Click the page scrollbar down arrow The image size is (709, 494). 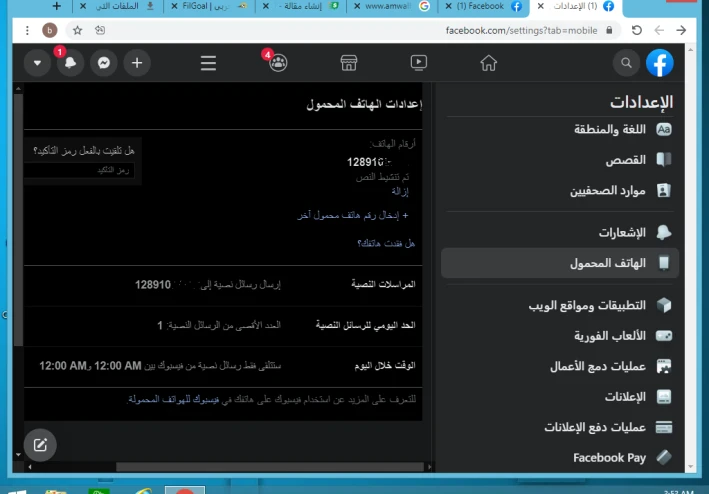pyautogui.click(x=690, y=466)
